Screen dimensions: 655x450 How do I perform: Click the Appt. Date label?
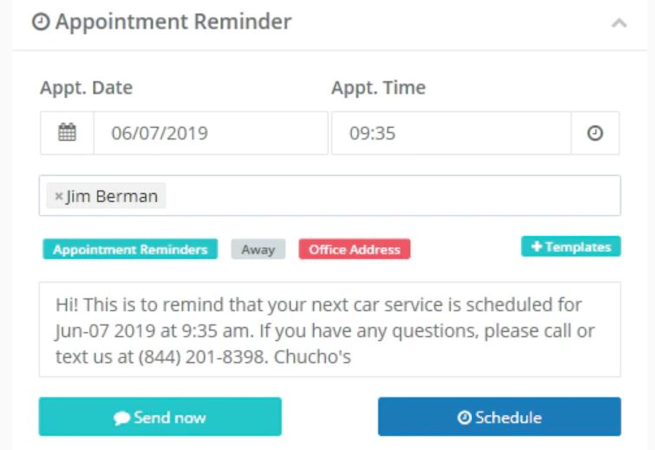(86, 88)
